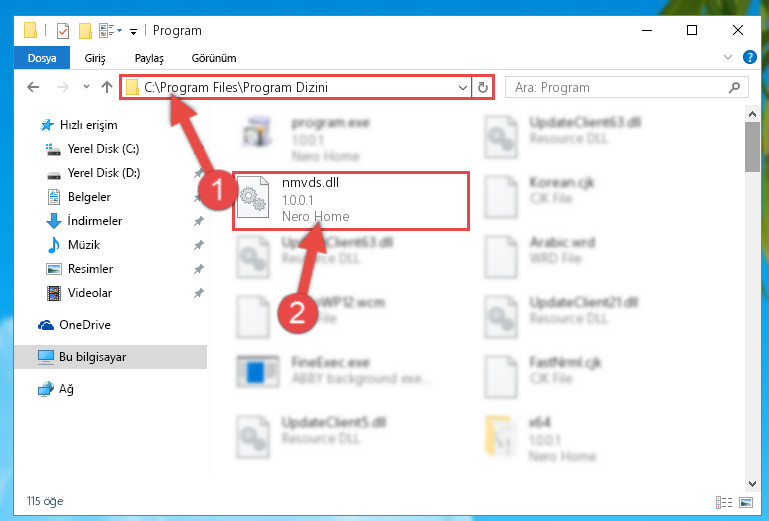Image resolution: width=769 pixels, height=521 pixels.
Task: Open the Dosya ribbon tab
Action: coord(42,58)
